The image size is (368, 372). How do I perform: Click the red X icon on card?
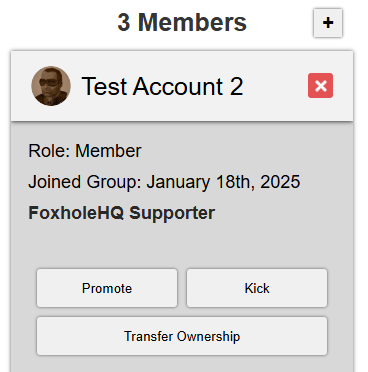(x=320, y=86)
